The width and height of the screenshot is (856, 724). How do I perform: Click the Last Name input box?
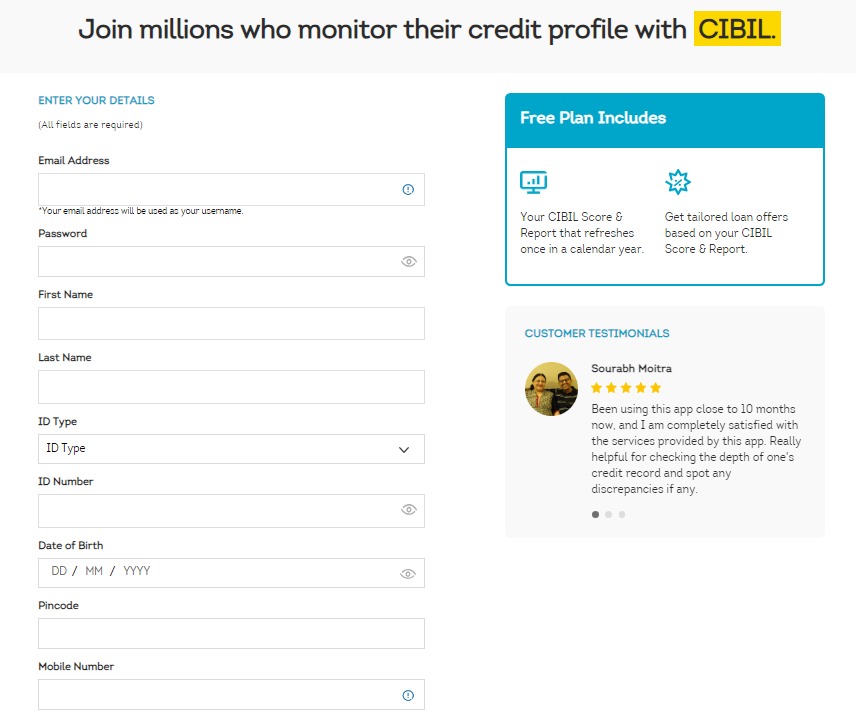pos(231,387)
